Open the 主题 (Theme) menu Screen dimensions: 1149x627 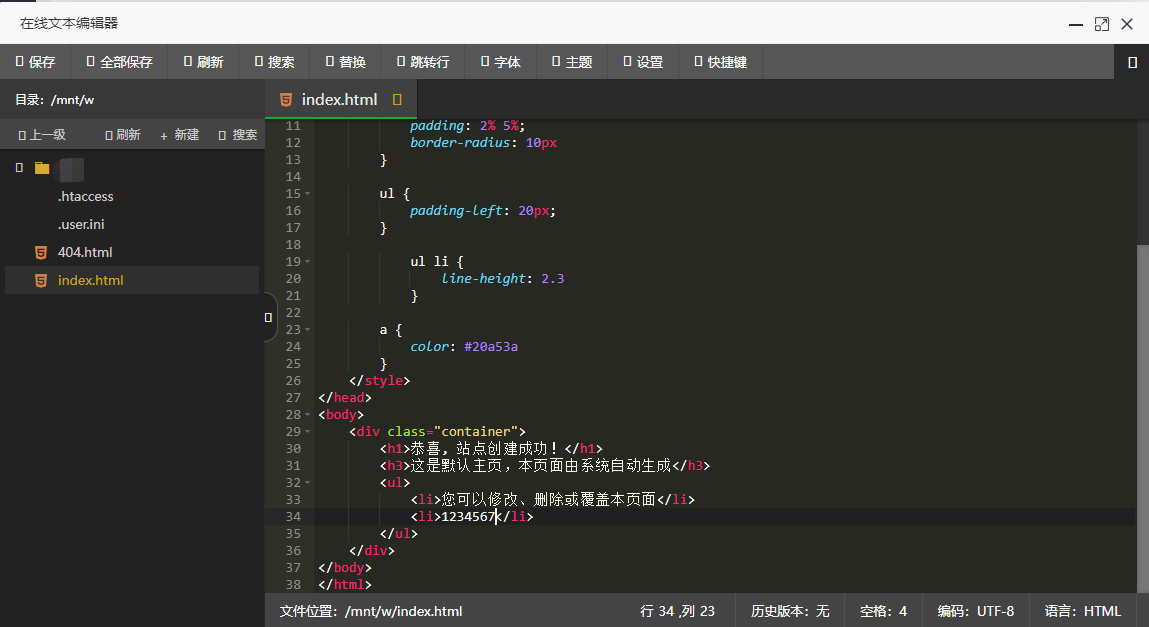click(572, 62)
